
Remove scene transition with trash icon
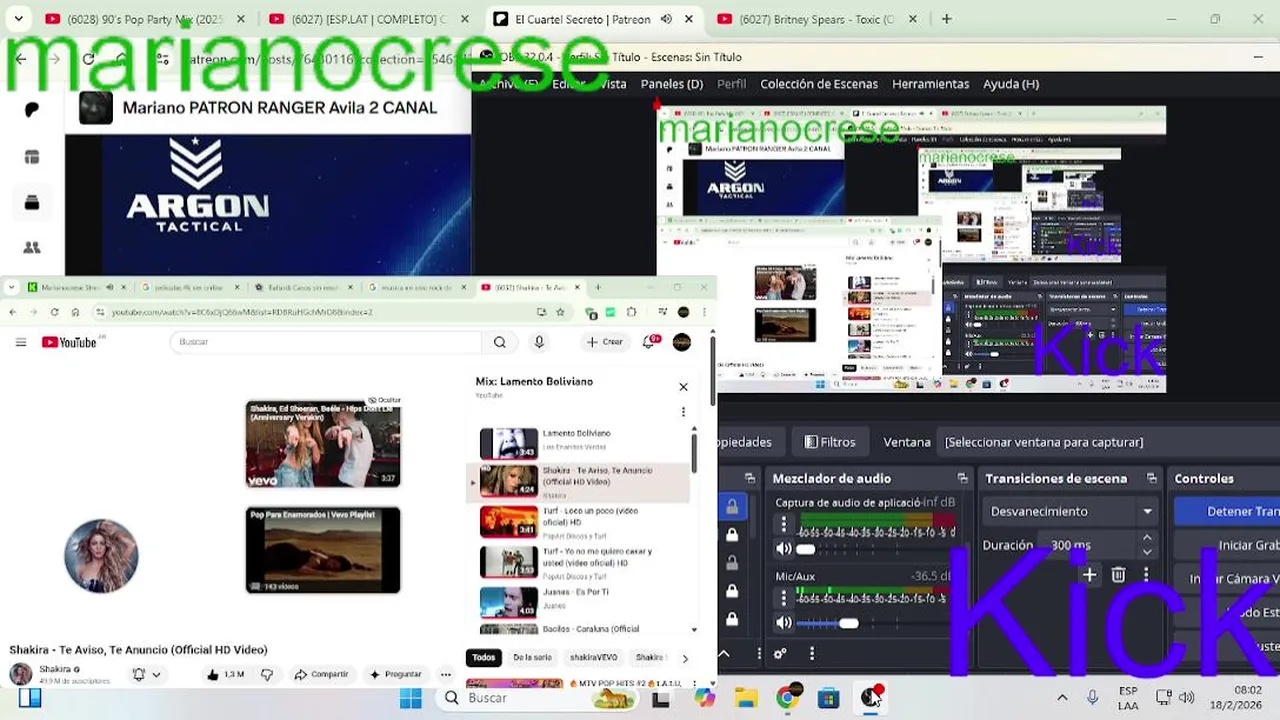pyautogui.click(x=1118, y=574)
